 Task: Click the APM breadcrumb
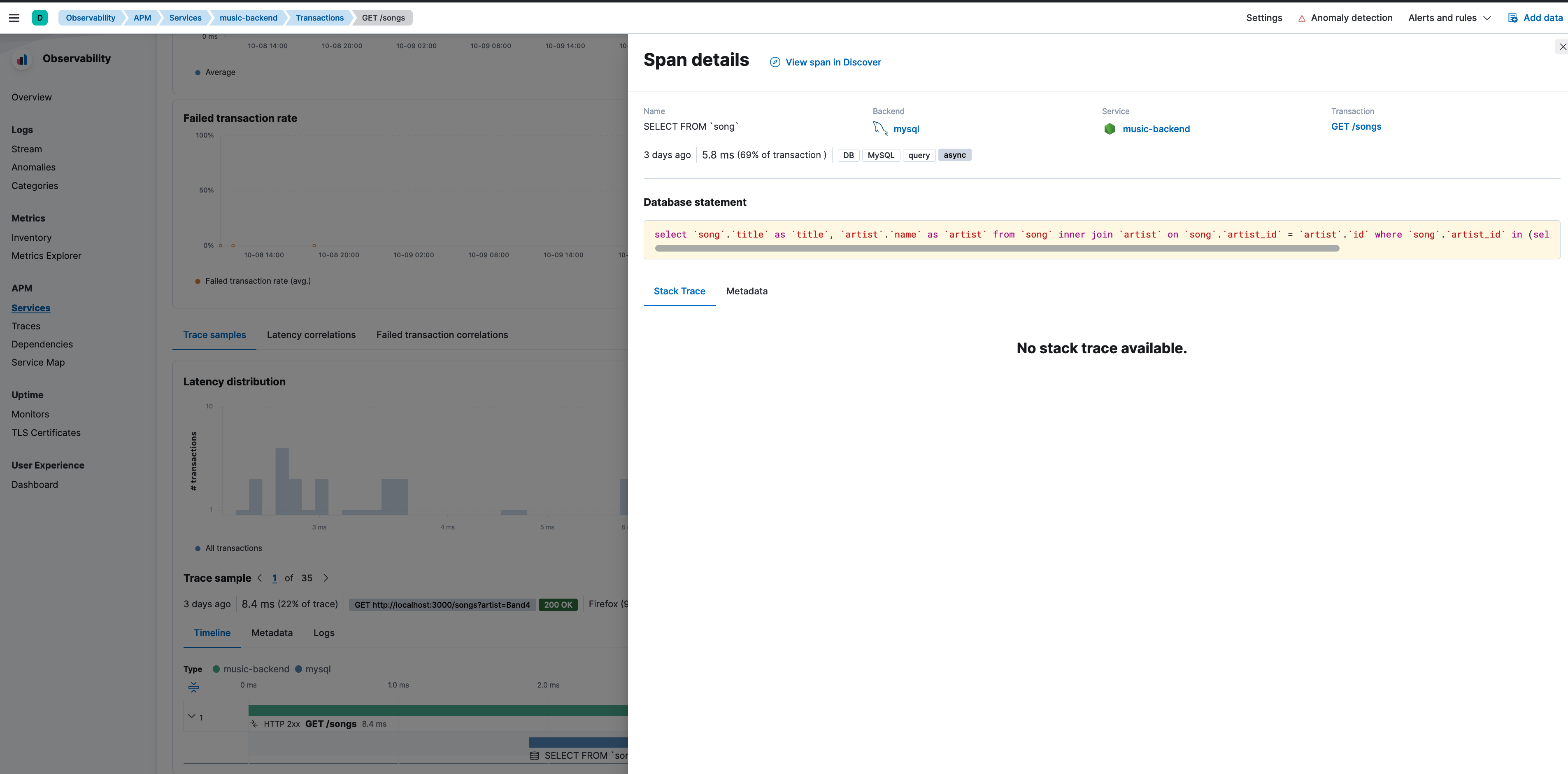click(142, 18)
